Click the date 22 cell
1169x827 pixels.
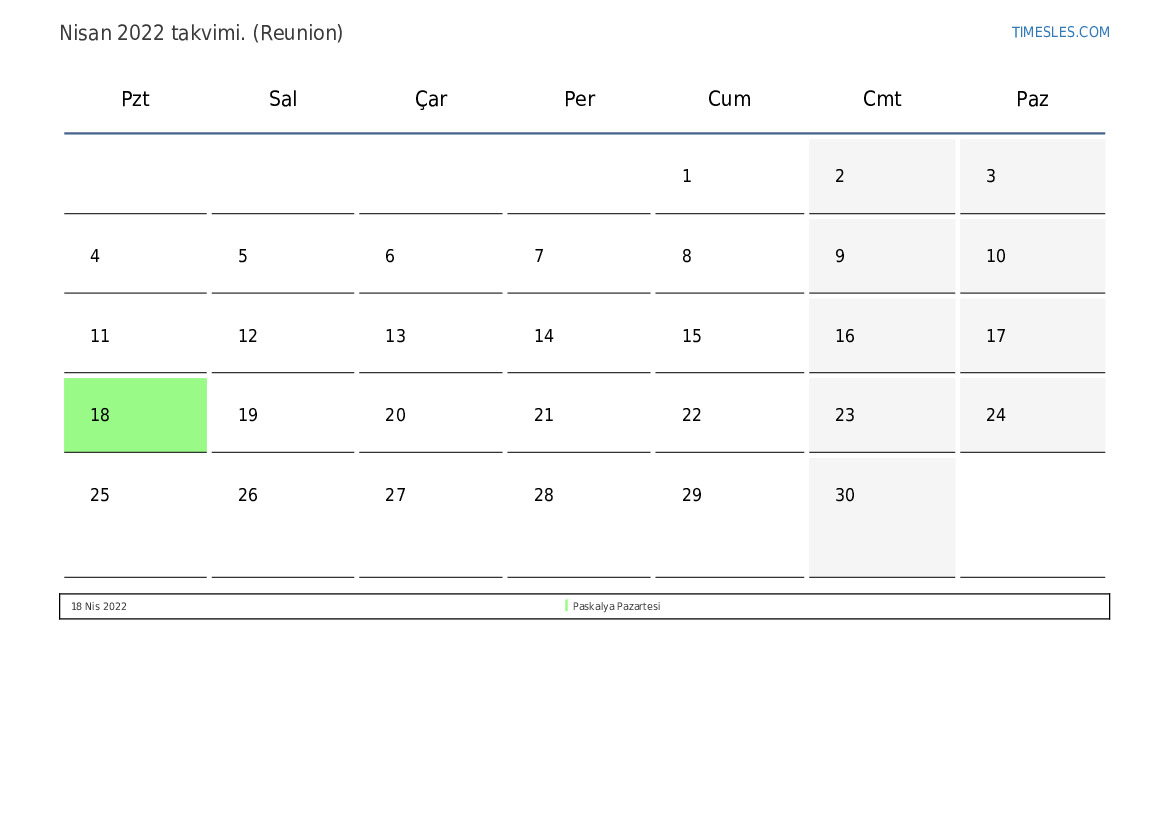pyautogui.click(x=730, y=415)
